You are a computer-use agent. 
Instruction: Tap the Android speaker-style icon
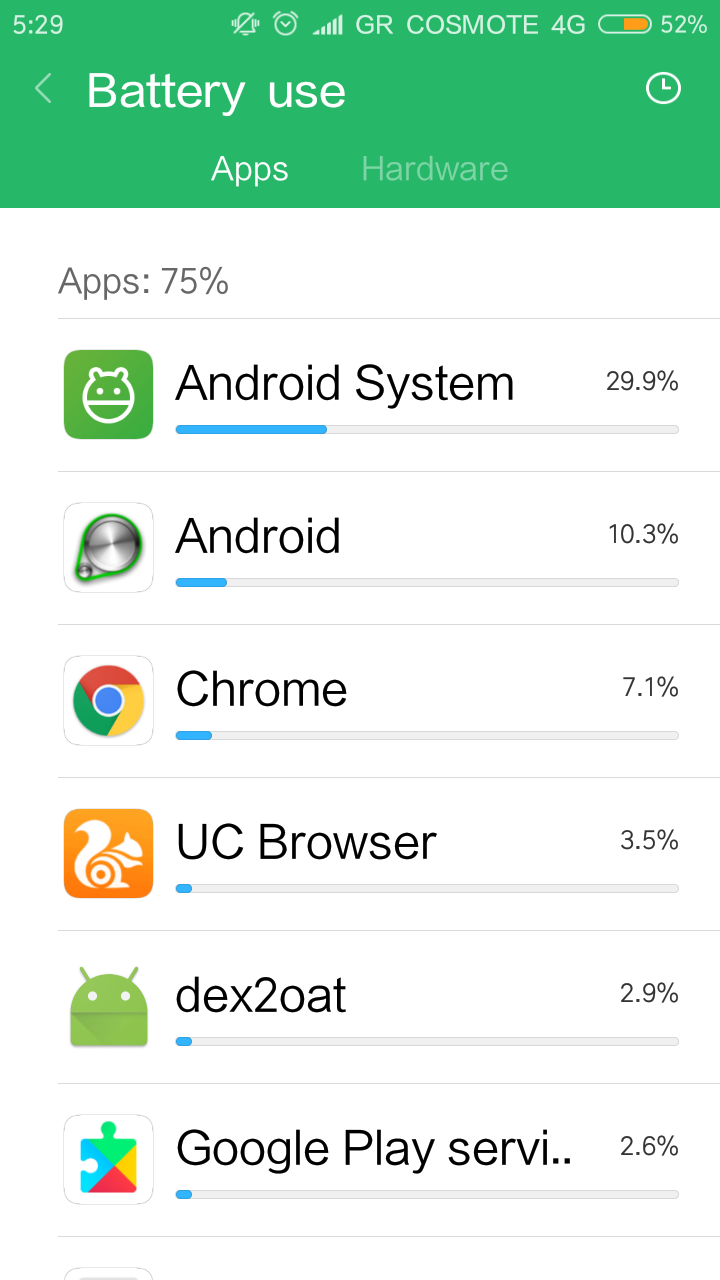[x=108, y=547]
